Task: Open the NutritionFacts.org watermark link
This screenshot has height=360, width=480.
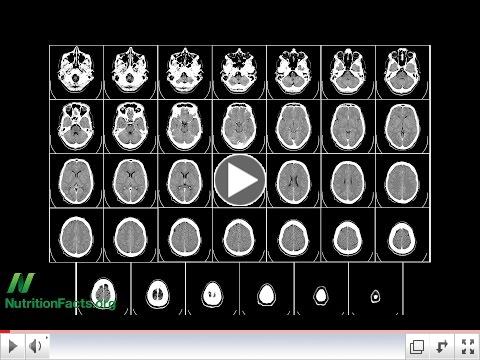Action: coord(60,303)
